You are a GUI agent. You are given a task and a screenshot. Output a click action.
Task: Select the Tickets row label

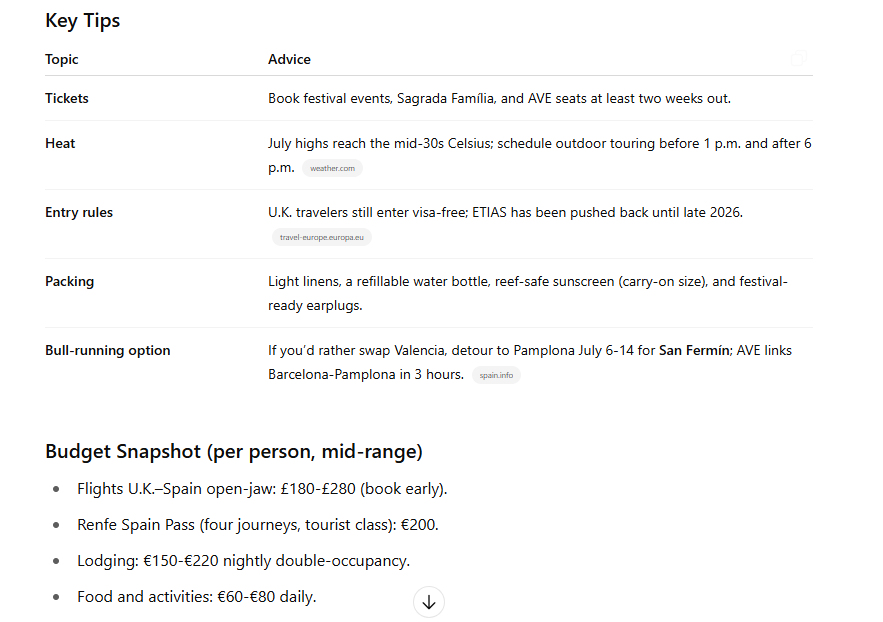(x=67, y=98)
